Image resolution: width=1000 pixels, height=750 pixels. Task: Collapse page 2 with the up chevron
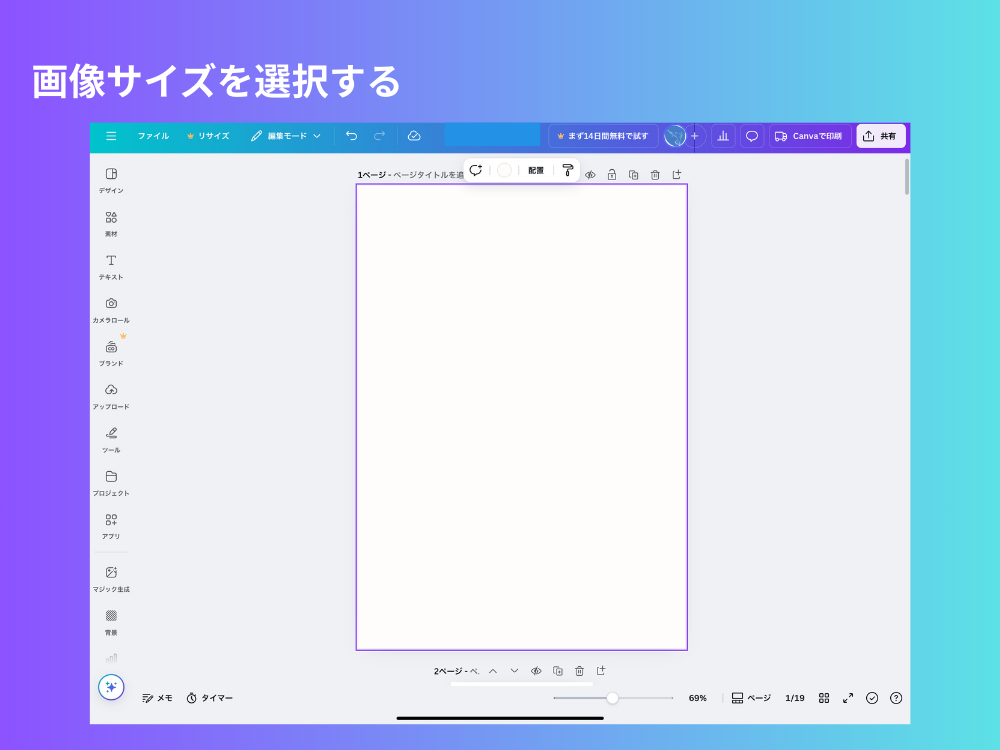click(493, 670)
